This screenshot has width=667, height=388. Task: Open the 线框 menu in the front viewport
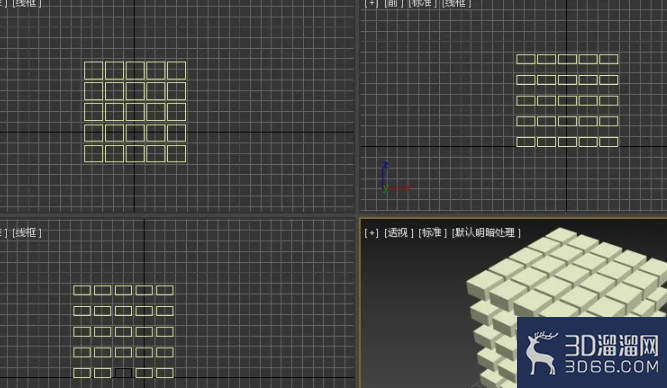pyautogui.click(x=456, y=3)
